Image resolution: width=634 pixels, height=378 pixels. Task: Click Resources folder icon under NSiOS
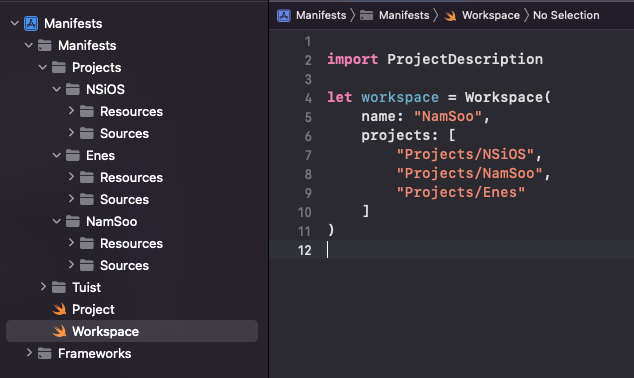point(87,111)
